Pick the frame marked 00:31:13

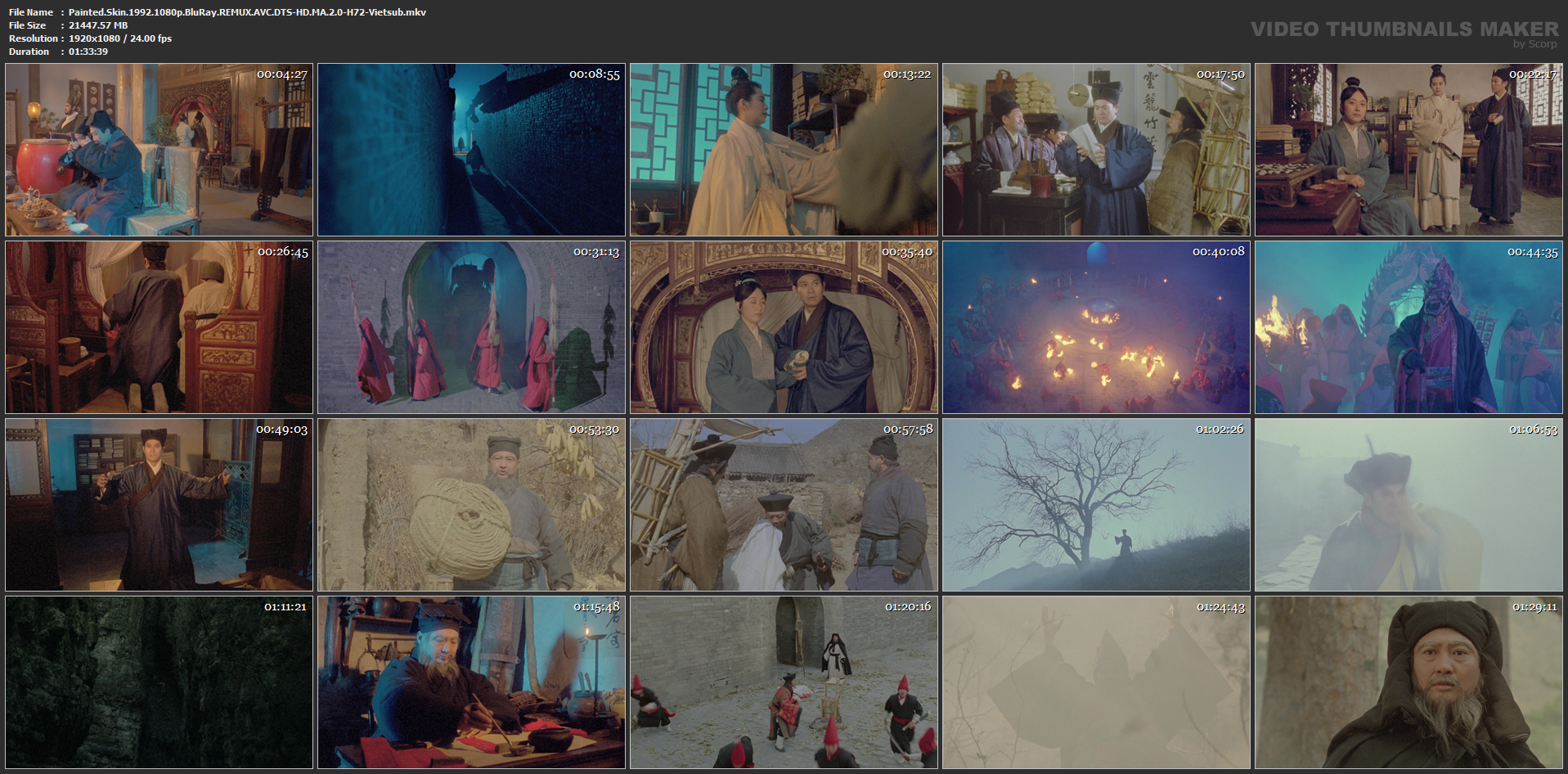coord(471,327)
